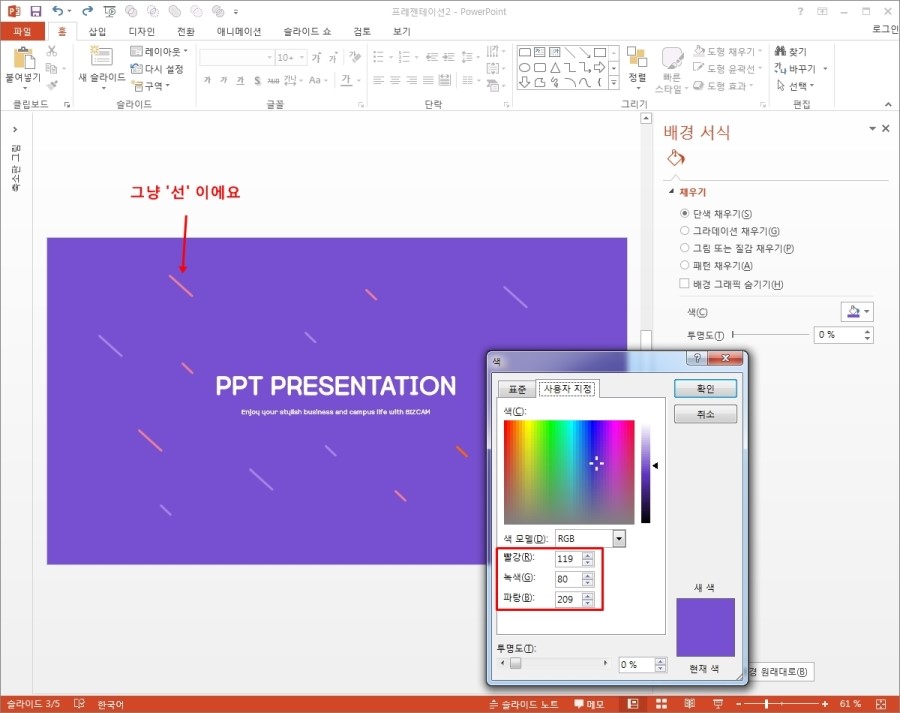Click the Save icon in quick access toolbar
Viewport: 900px width, 713px height.
point(36,11)
